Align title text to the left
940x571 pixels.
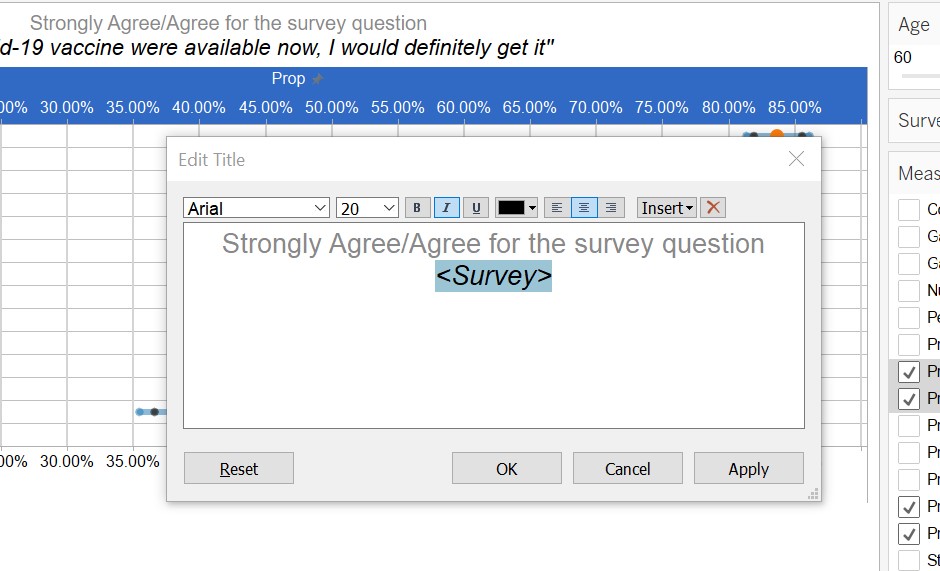click(x=557, y=208)
